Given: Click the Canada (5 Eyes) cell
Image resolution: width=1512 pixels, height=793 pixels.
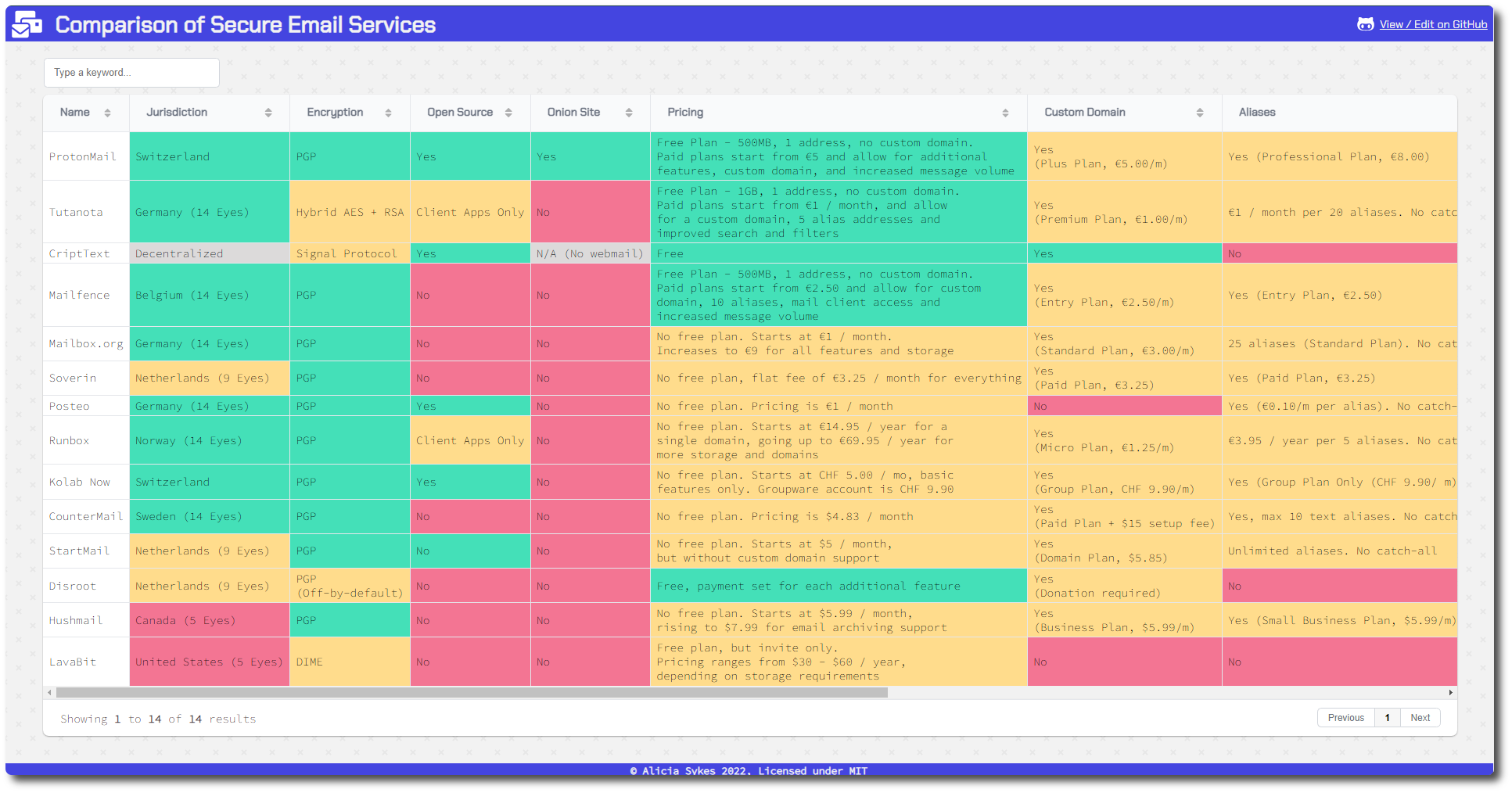Looking at the screenshot, I should 210,620.
